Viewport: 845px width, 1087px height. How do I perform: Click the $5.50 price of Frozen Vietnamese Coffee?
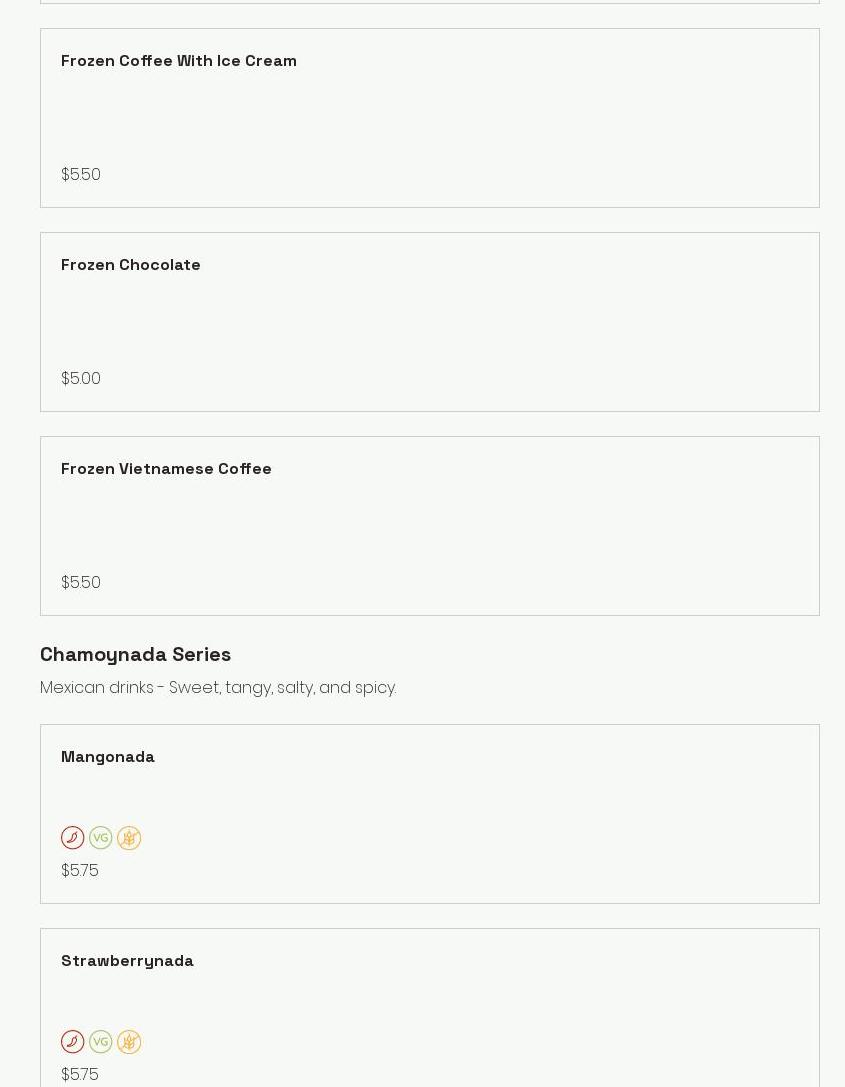pyautogui.click(x=81, y=583)
